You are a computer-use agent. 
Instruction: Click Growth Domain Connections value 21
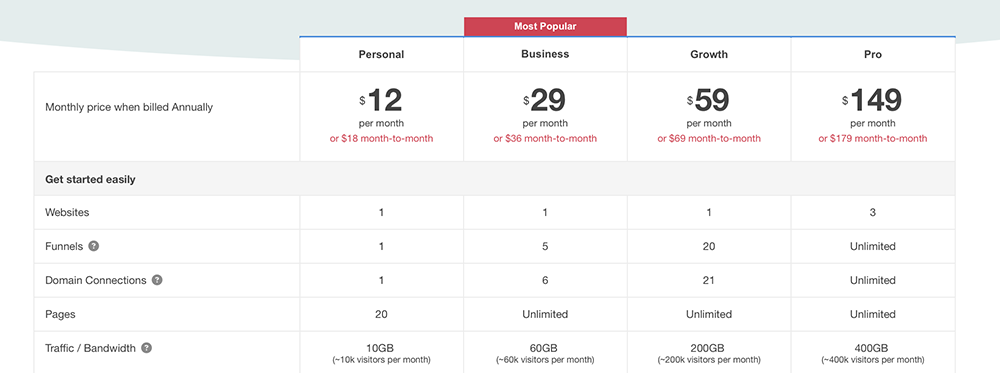click(x=709, y=280)
